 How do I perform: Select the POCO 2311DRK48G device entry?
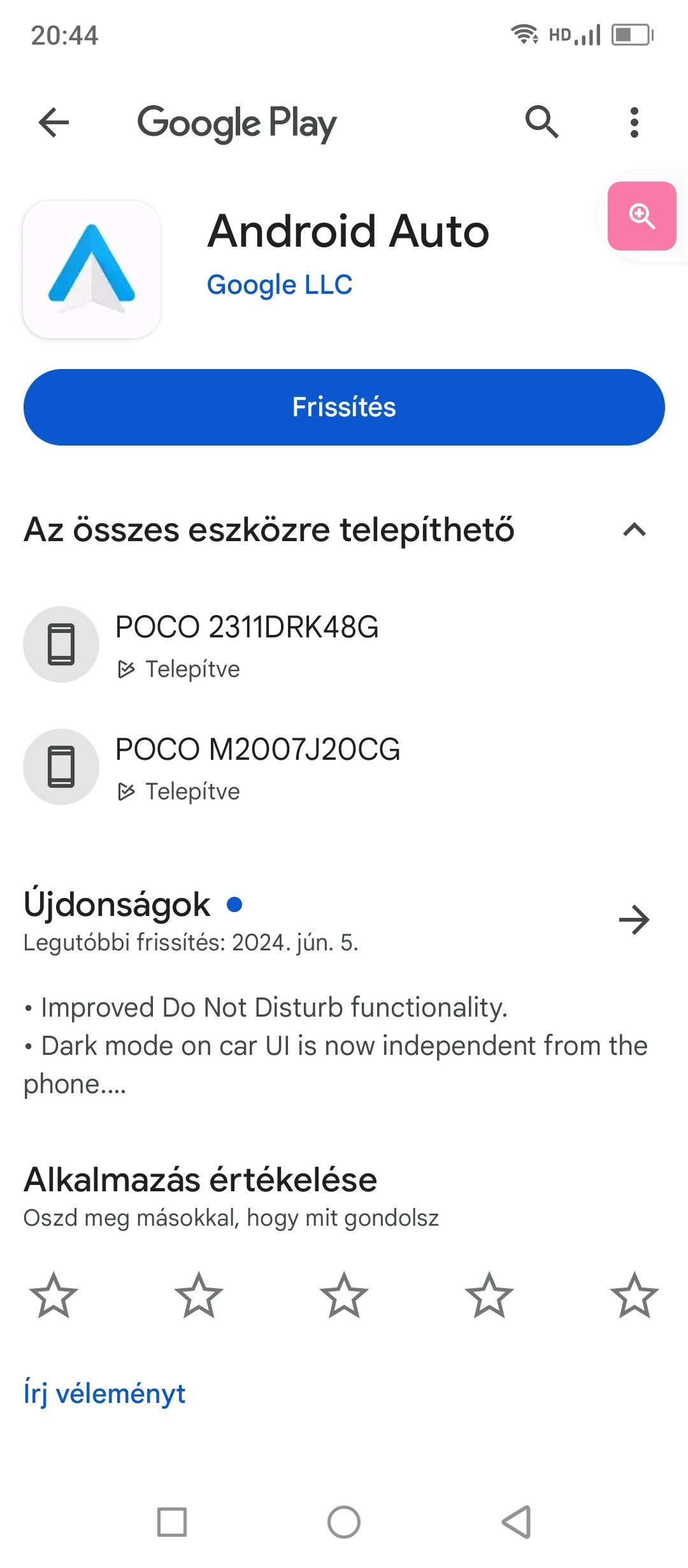pyautogui.click(x=247, y=644)
